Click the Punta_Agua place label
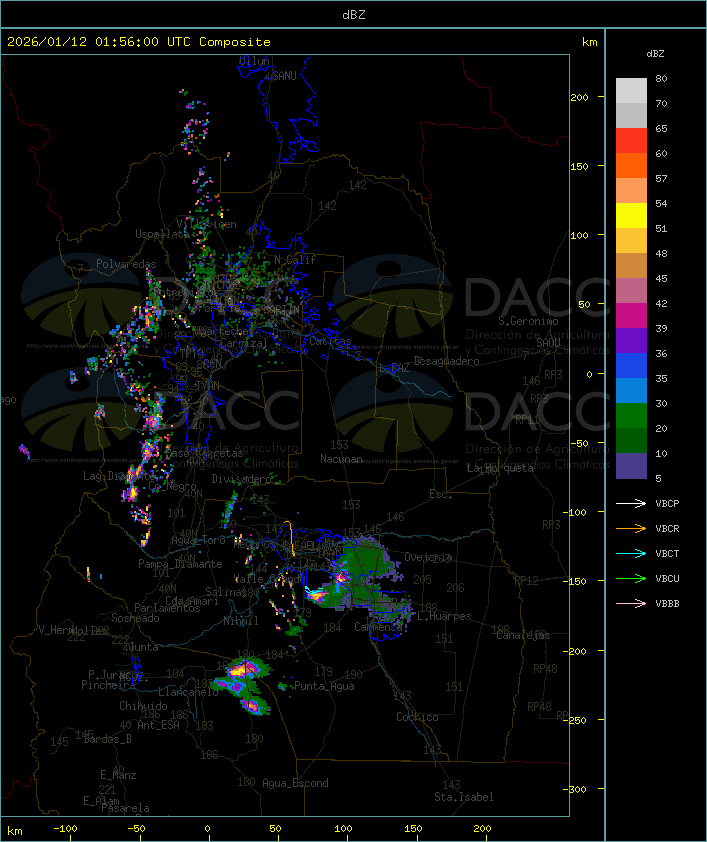707x842 pixels. (324, 686)
